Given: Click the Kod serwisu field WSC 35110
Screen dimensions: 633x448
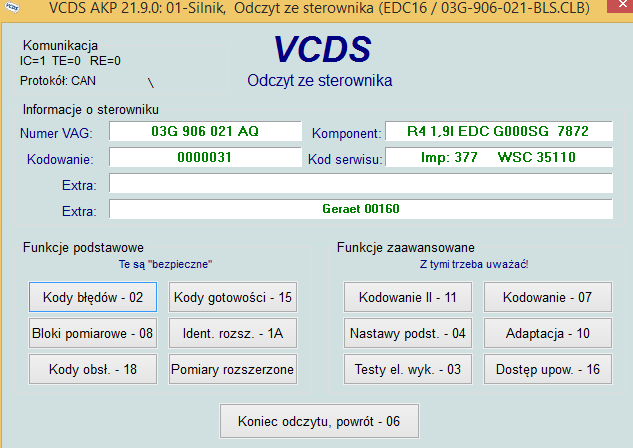Looking at the screenshot, I should coord(499,157).
